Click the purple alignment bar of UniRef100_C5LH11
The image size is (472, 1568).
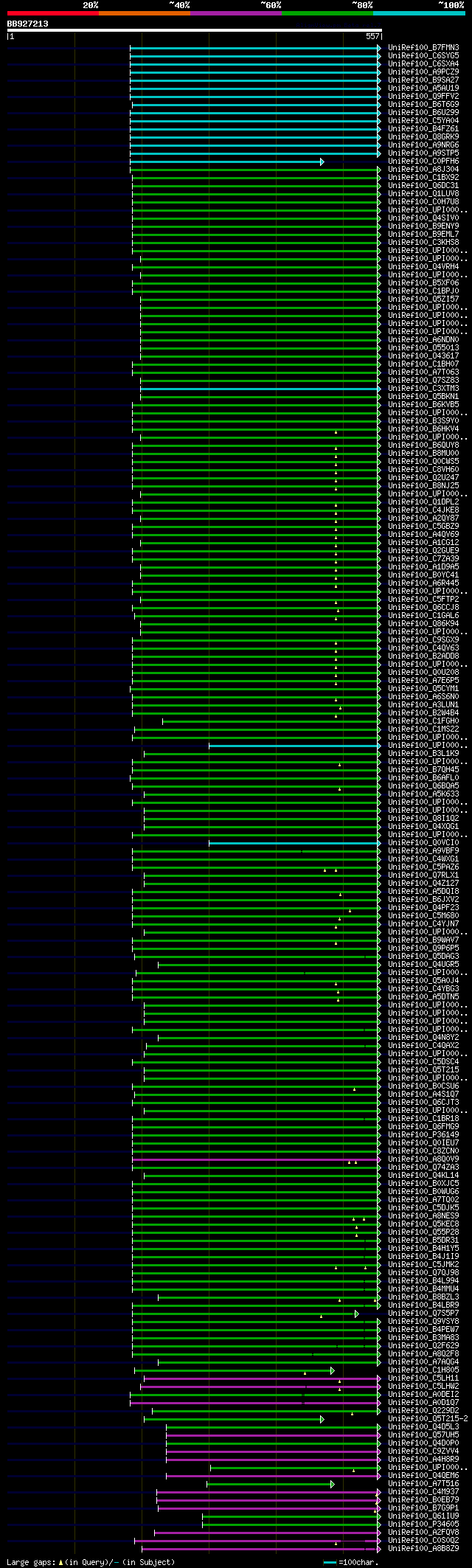click(263, 1378)
